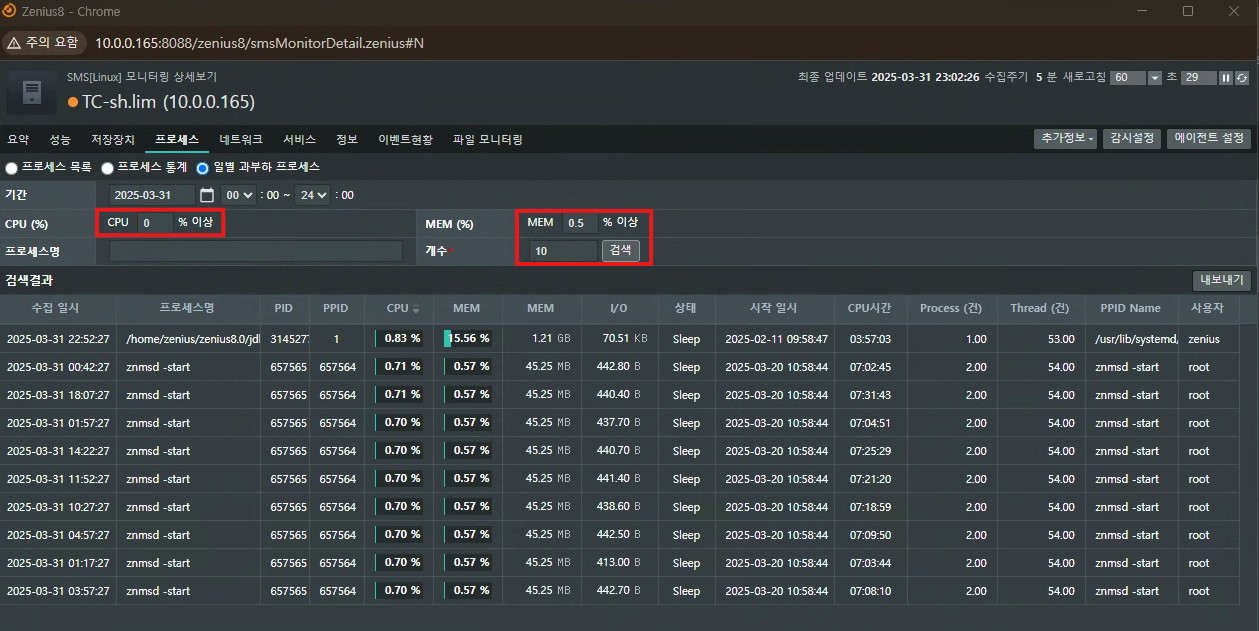Open the start hour 00 dropdown
The width and height of the screenshot is (1259, 631).
click(x=238, y=195)
